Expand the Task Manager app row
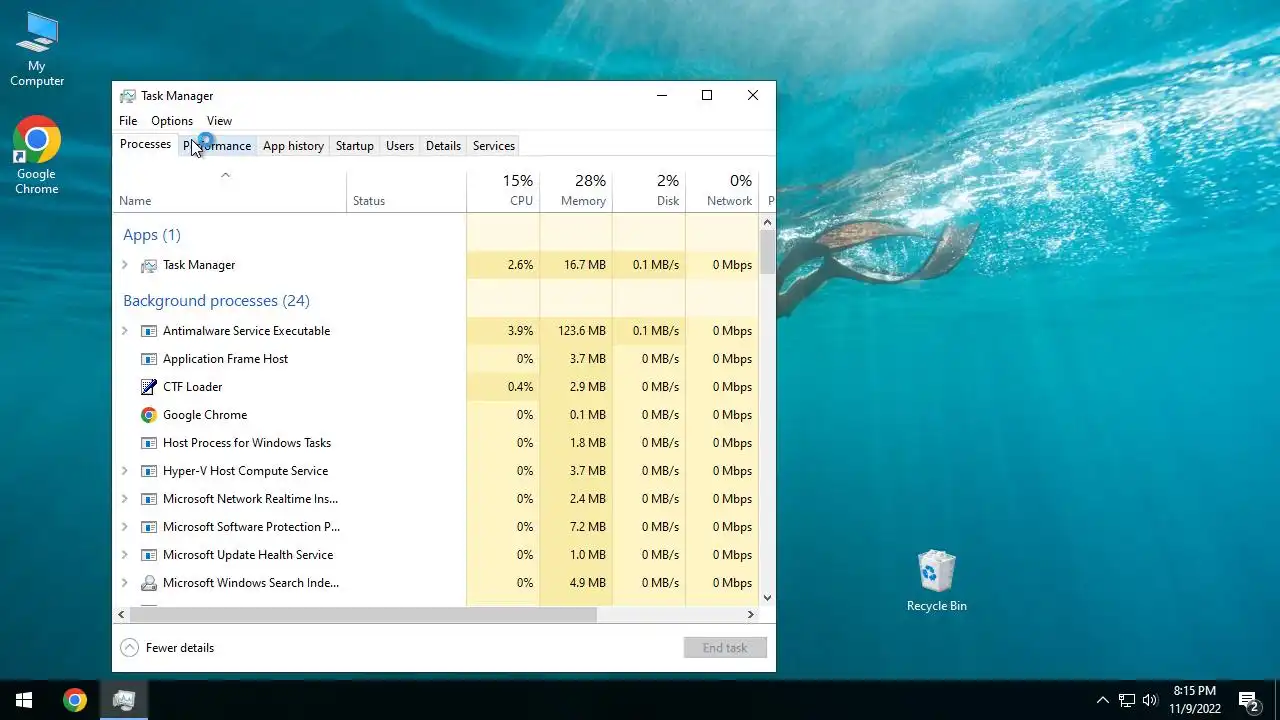 click(125, 265)
